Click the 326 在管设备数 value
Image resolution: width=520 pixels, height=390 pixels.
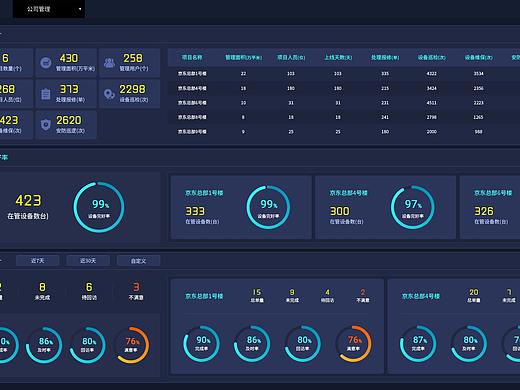[484, 211]
